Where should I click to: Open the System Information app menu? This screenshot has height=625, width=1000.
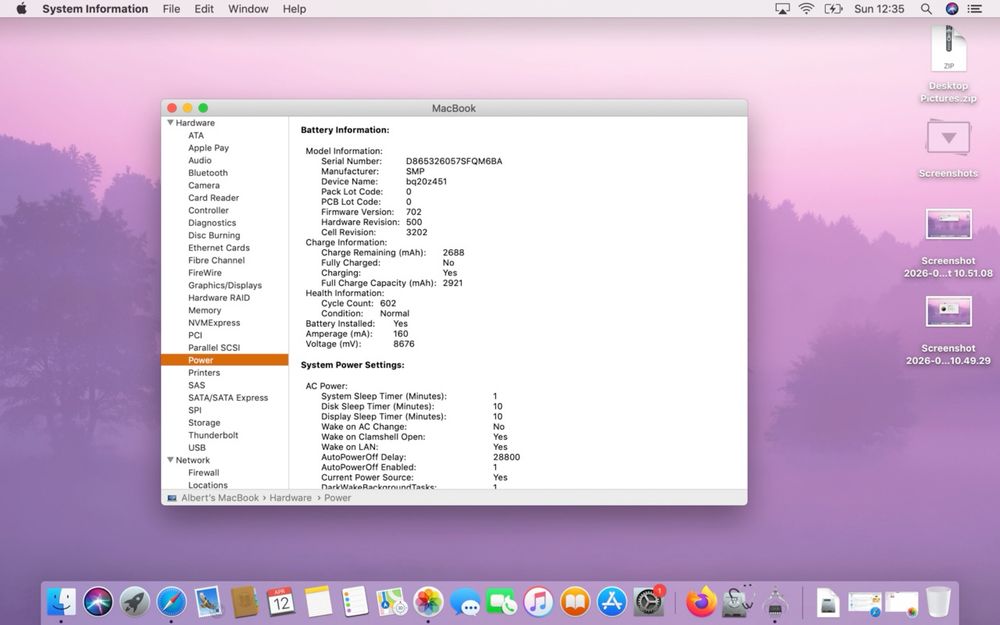tap(95, 9)
